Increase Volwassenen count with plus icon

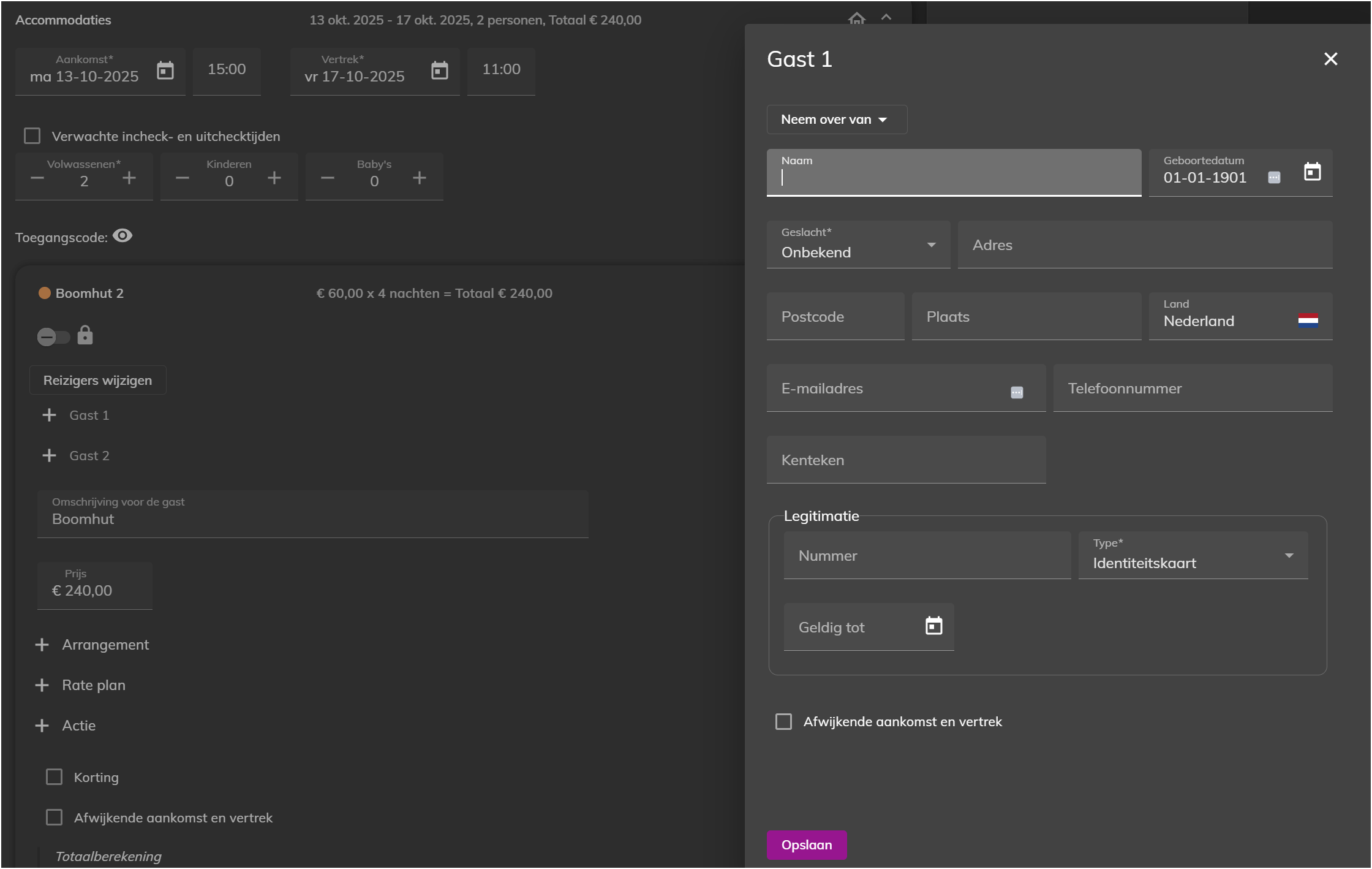tap(129, 178)
